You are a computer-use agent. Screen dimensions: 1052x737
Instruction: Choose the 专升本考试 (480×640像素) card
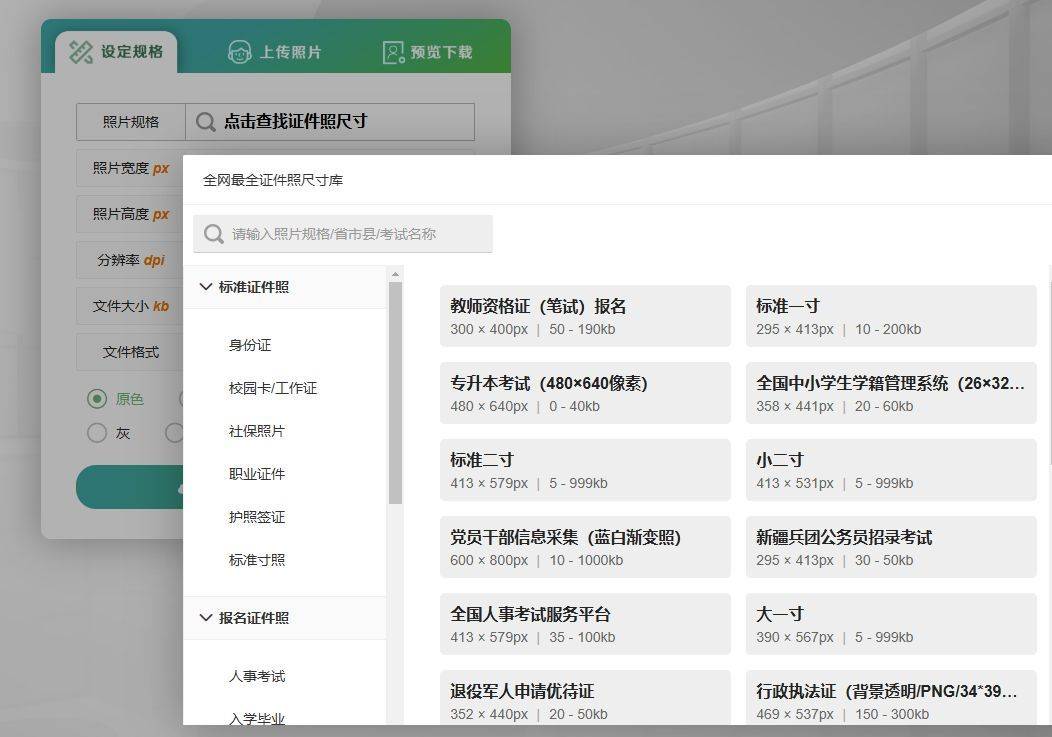pos(585,393)
